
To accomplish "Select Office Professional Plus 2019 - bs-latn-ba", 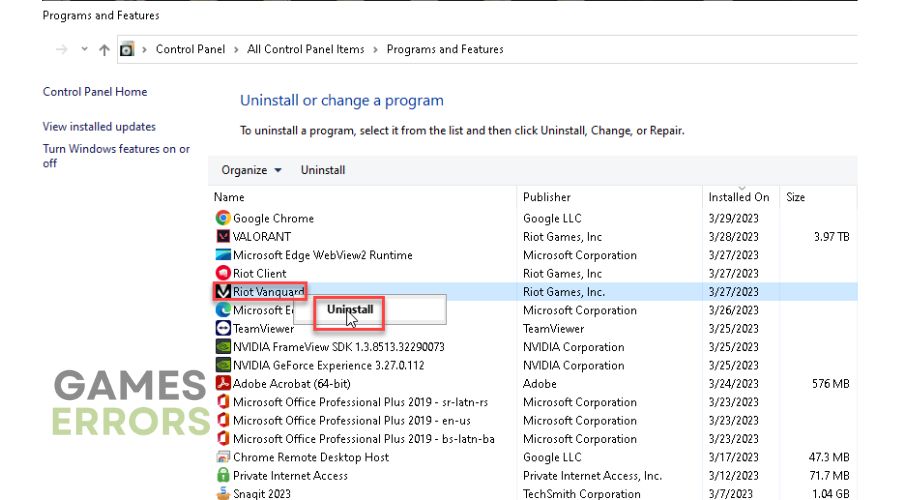I will pos(363,439).
